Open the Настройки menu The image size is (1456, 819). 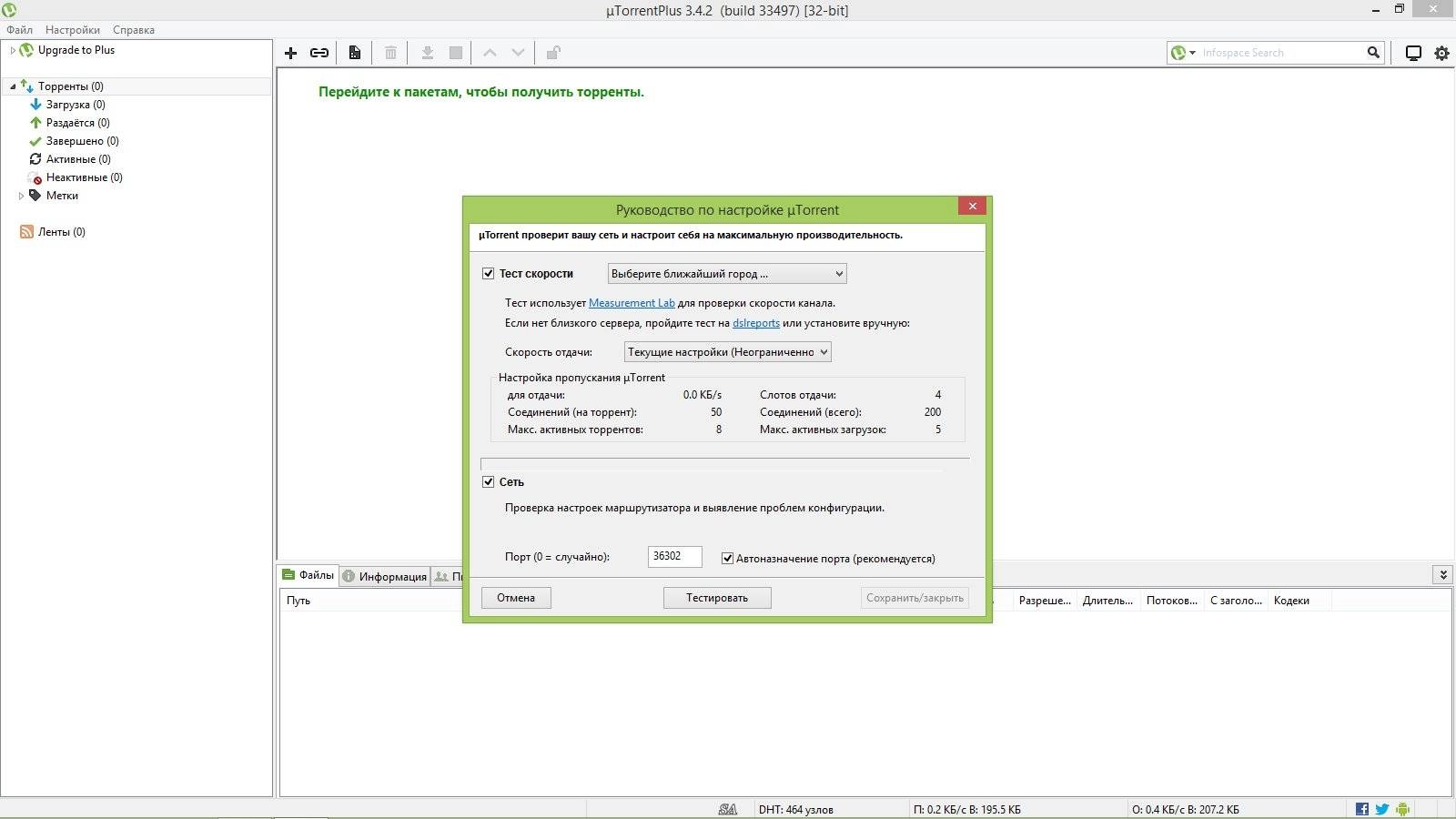73,30
